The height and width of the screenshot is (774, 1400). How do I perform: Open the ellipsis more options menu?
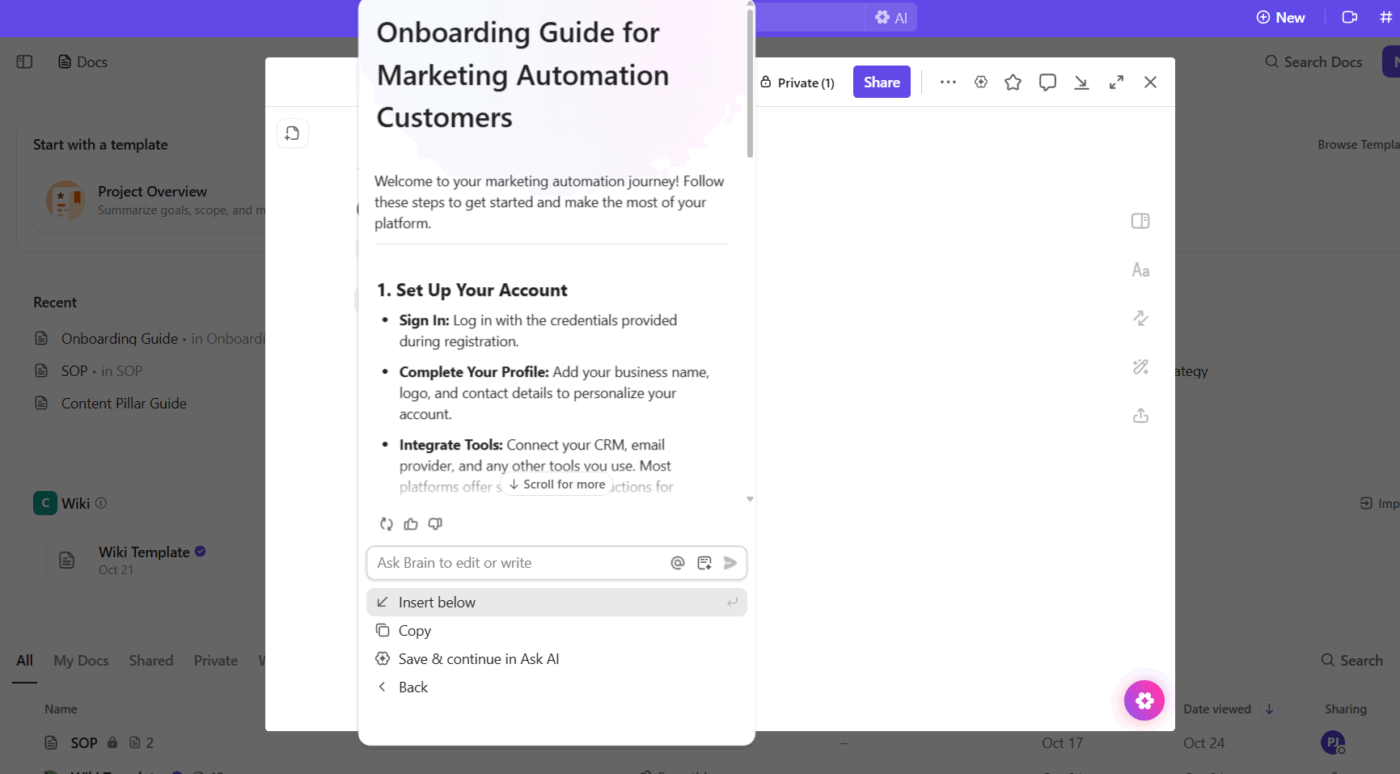coord(947,82)
